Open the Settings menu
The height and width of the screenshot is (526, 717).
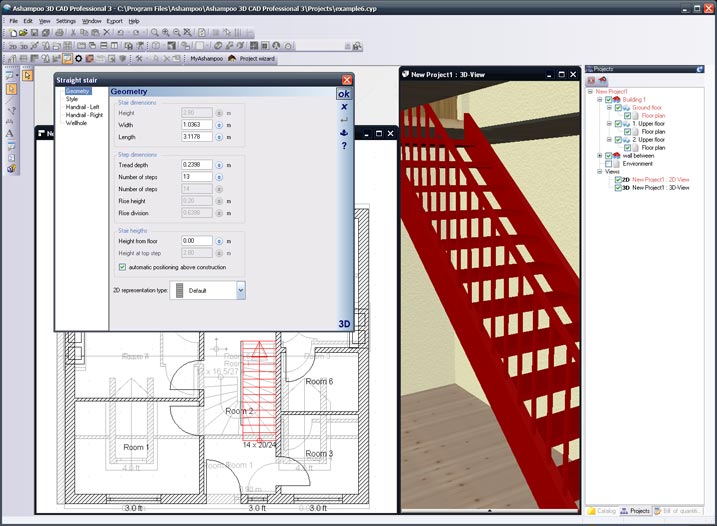click(66, 21)
